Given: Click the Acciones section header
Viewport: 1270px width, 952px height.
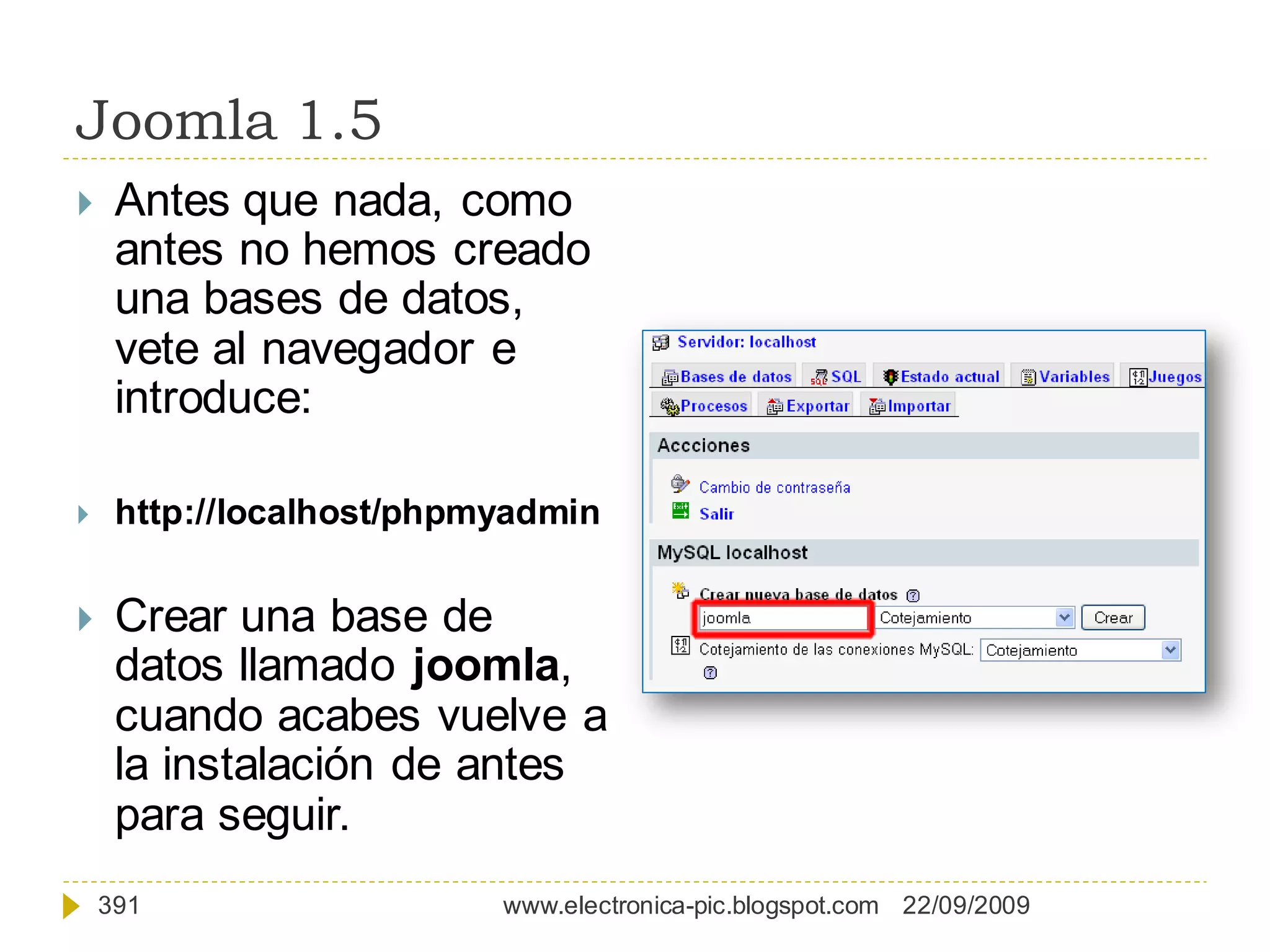Looking at the screenshot, I should coord(924,446).
